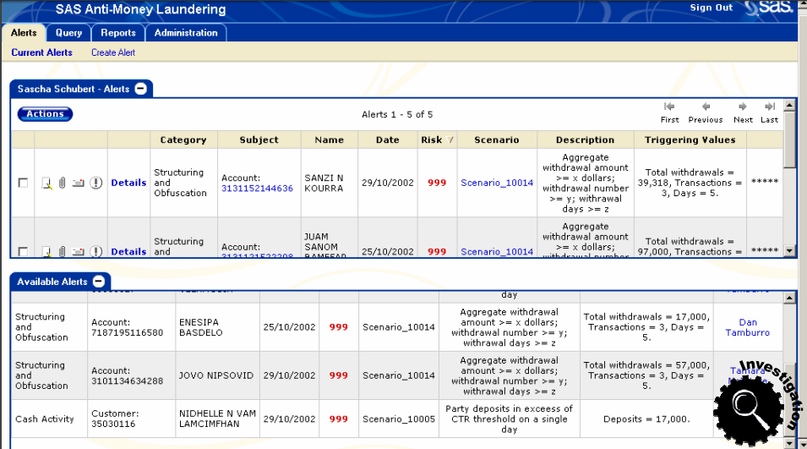The height and width of the screenshot is (449, 807).
Task: Click the Create Alert link
Action: point(113,53)
